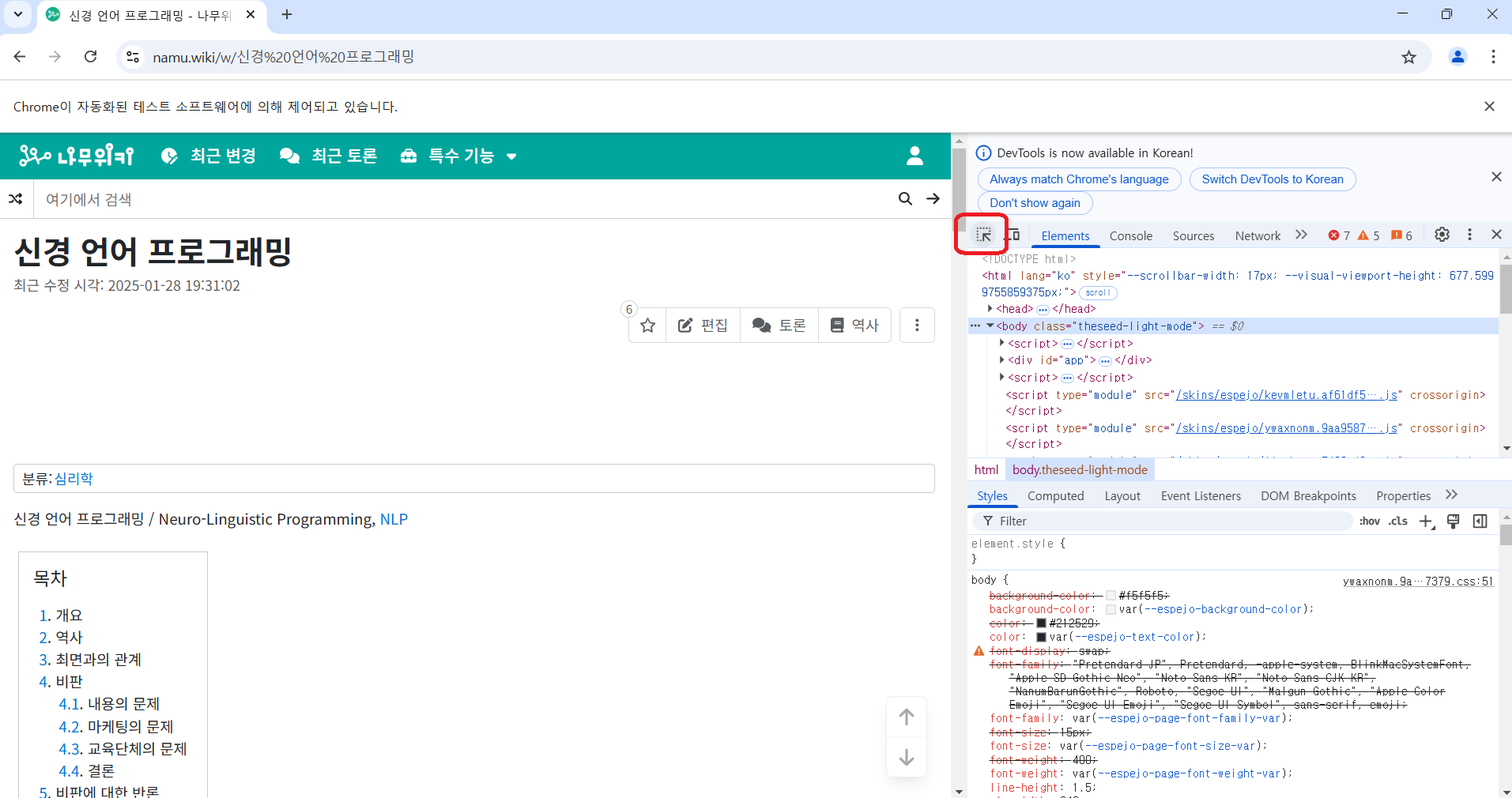Open the 심리학 category link
The height and width of the screenshot is (798, 1512).
coord(74,479)
